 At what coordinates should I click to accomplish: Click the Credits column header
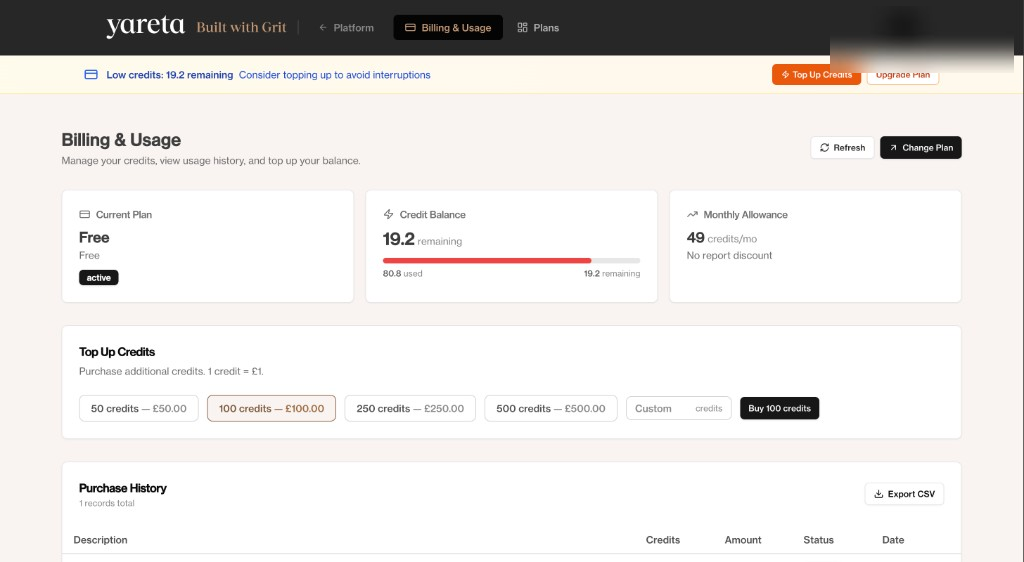[663, 540]
